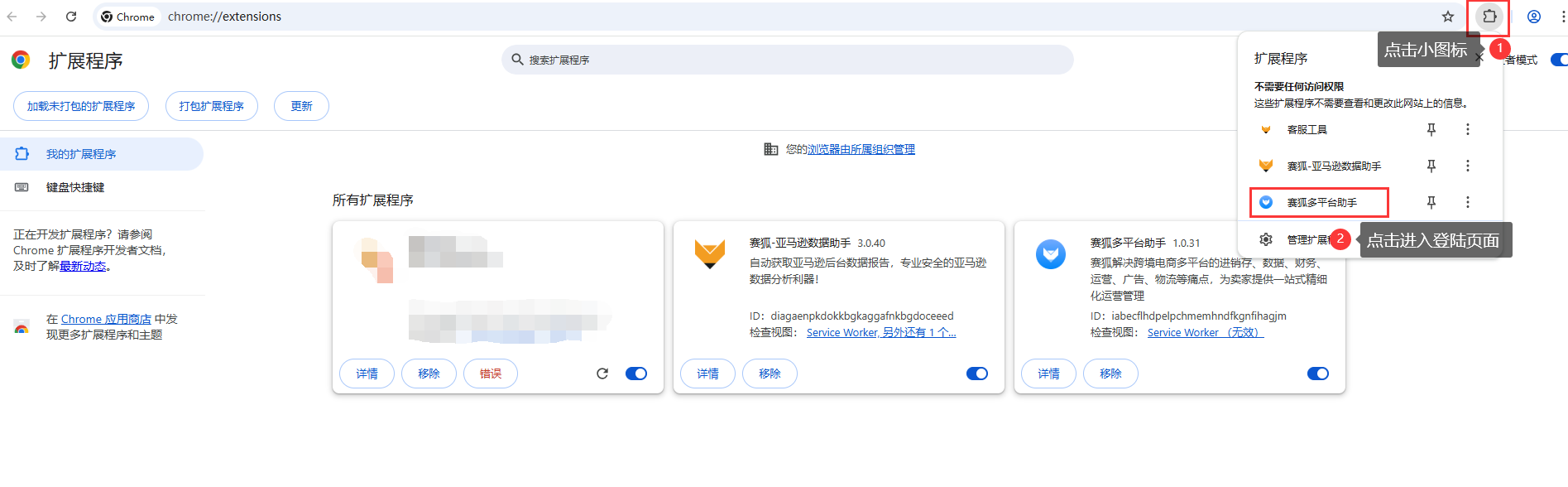Image resolution: width=1568 pixels, height=487 pixels.
Task: Disable 赛狐多平台助手 card toggle
Action: click(x=1318, y=374)
